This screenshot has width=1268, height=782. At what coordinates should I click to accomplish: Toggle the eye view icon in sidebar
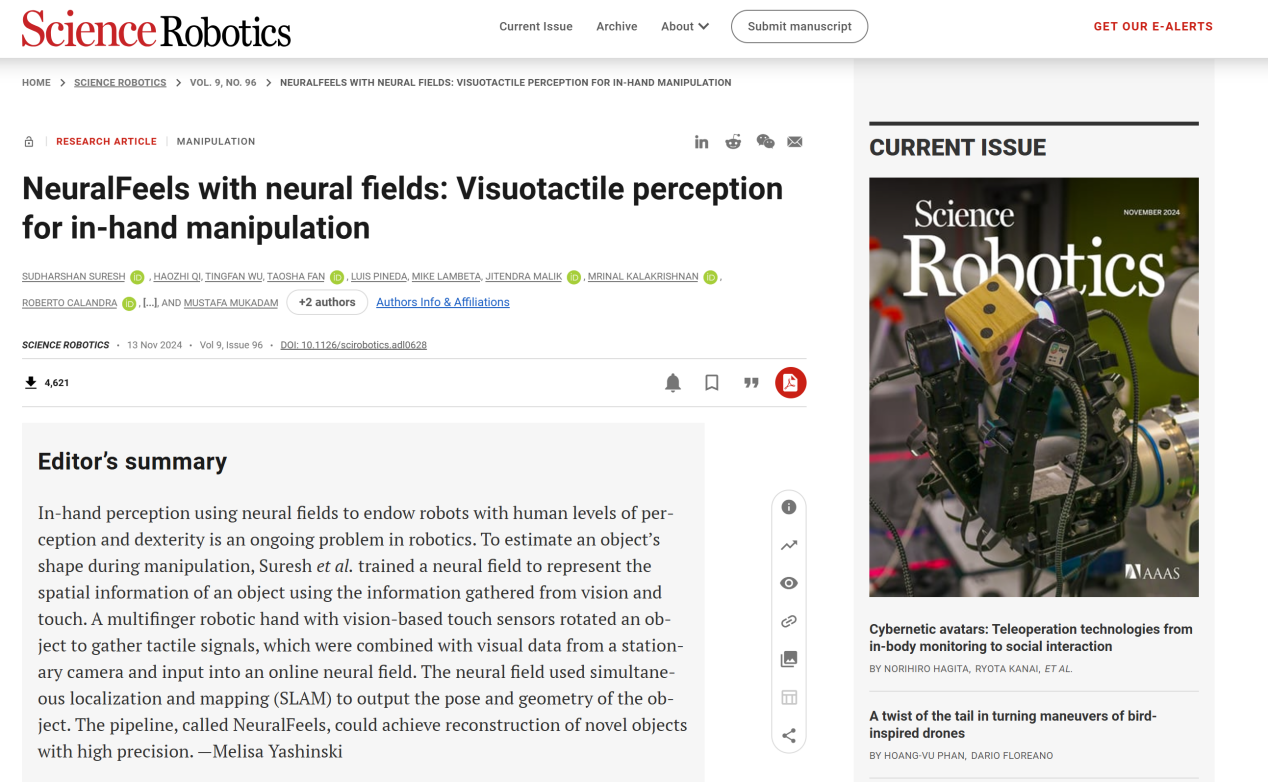pos(789,583)
